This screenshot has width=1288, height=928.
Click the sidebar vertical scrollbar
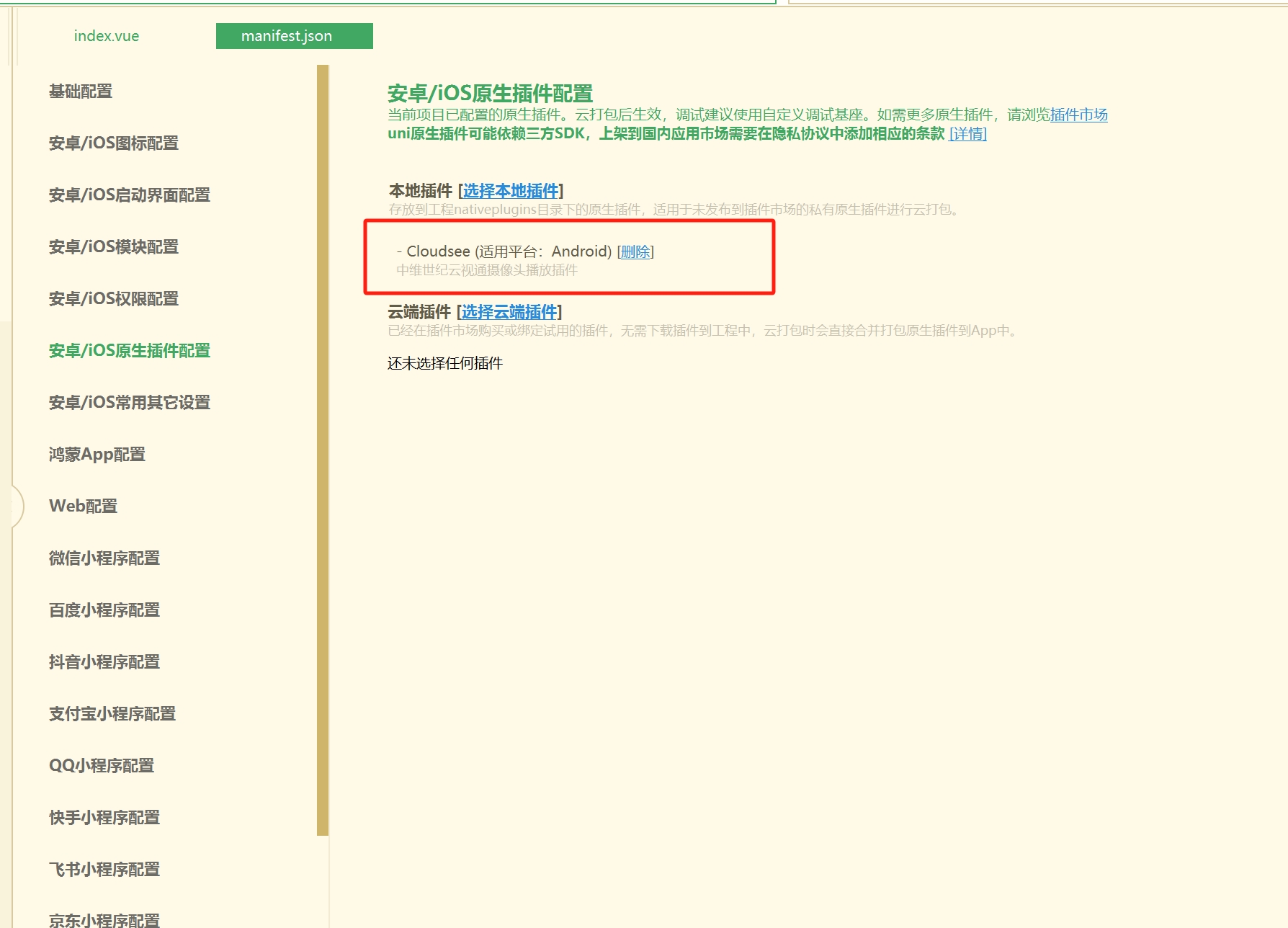click(x=323, y=450)
